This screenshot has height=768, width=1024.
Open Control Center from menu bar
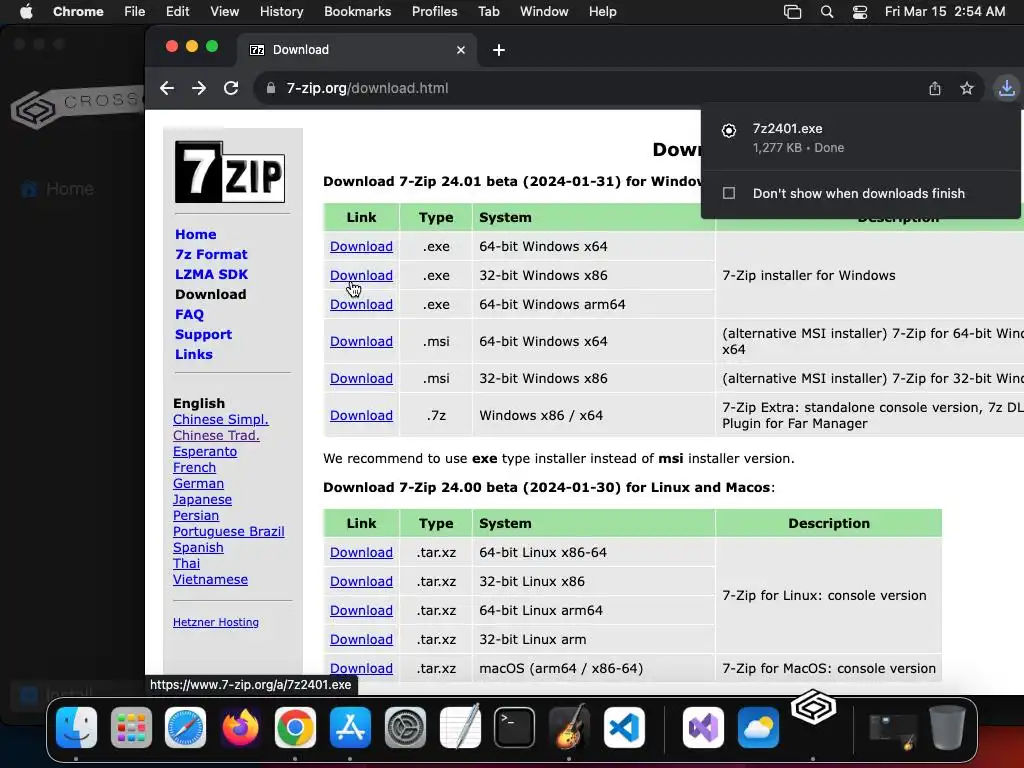pyautogui.click(x=860, y=12)
